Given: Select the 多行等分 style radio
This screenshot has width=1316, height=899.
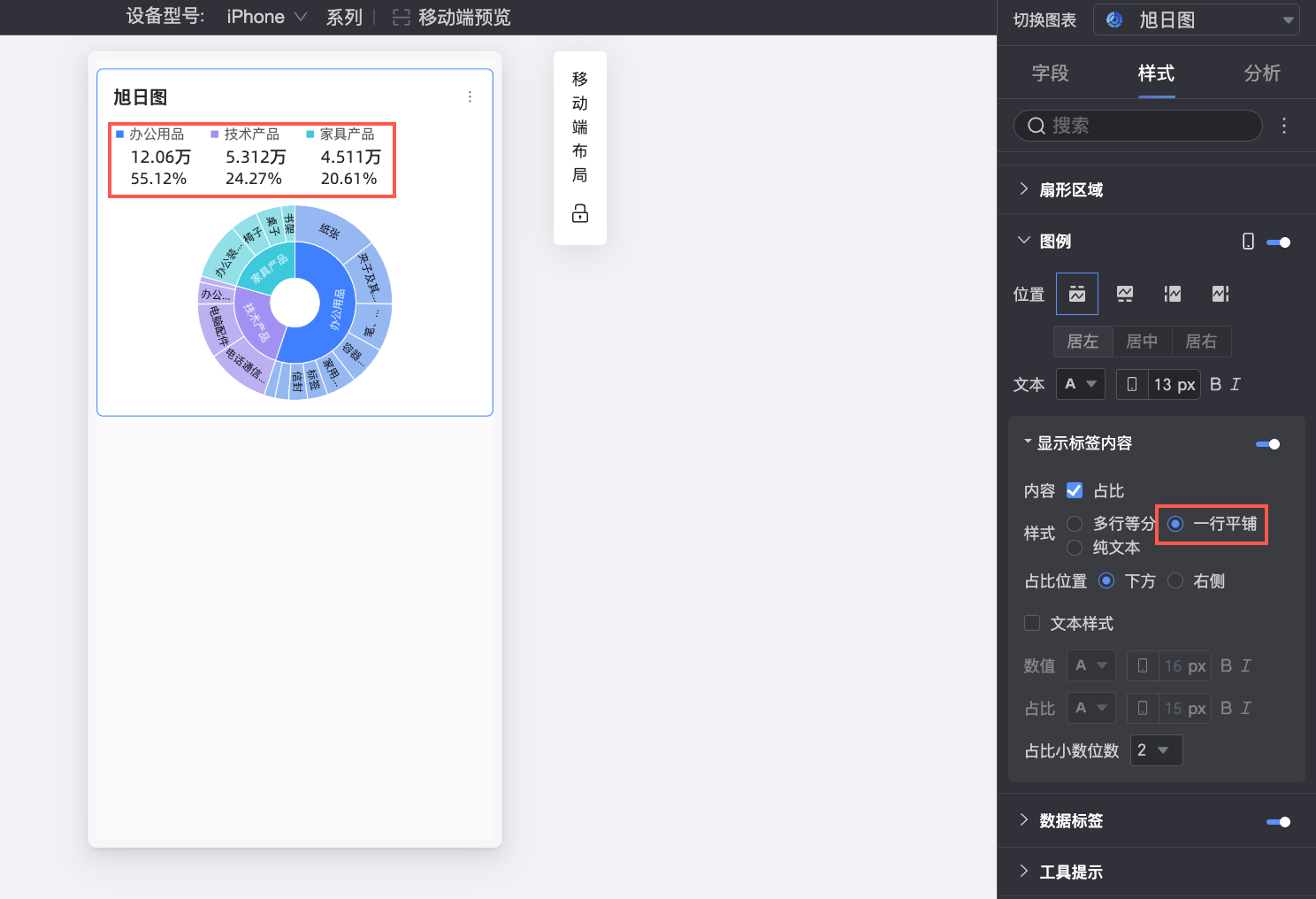Looking at the screenshot, I should (x=1075, y=524).
